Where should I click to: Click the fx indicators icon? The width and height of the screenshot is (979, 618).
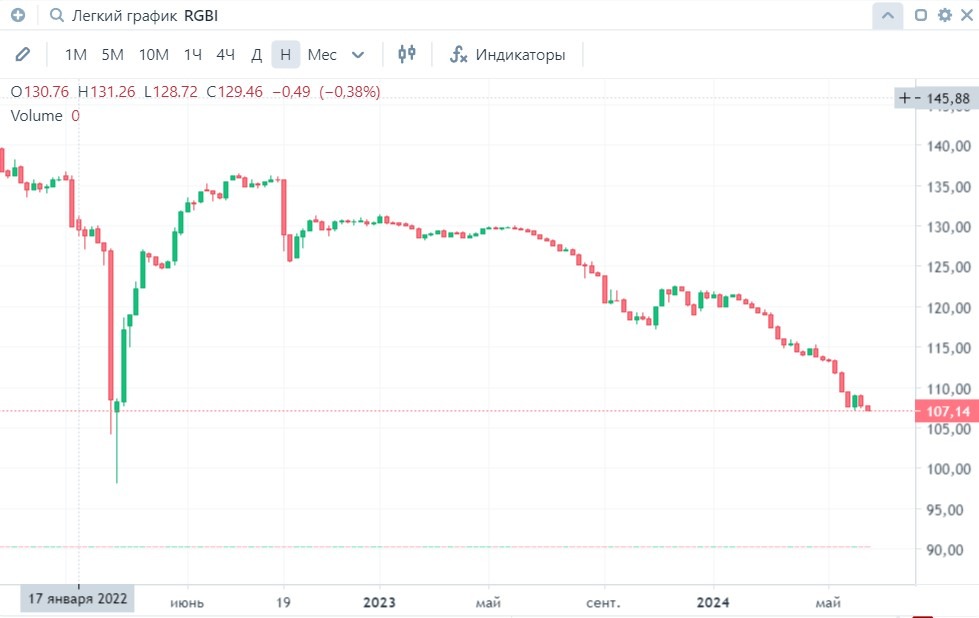tap(459, 54)
